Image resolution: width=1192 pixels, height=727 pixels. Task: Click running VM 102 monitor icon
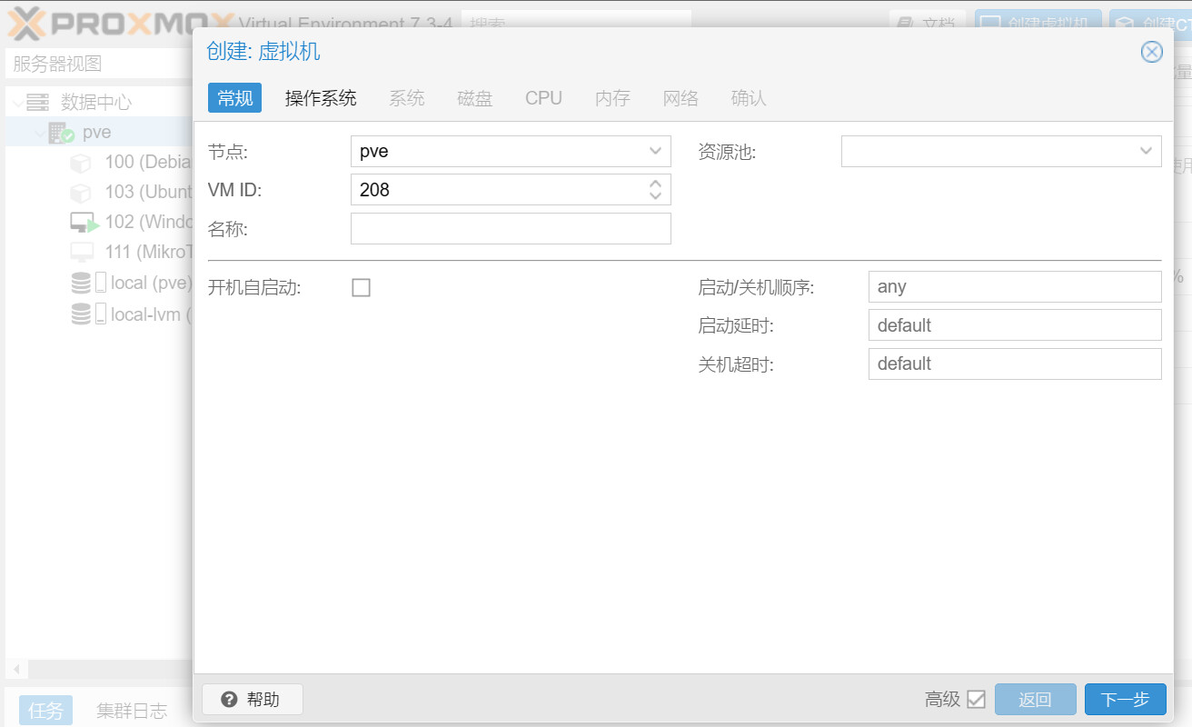(84, 222)
